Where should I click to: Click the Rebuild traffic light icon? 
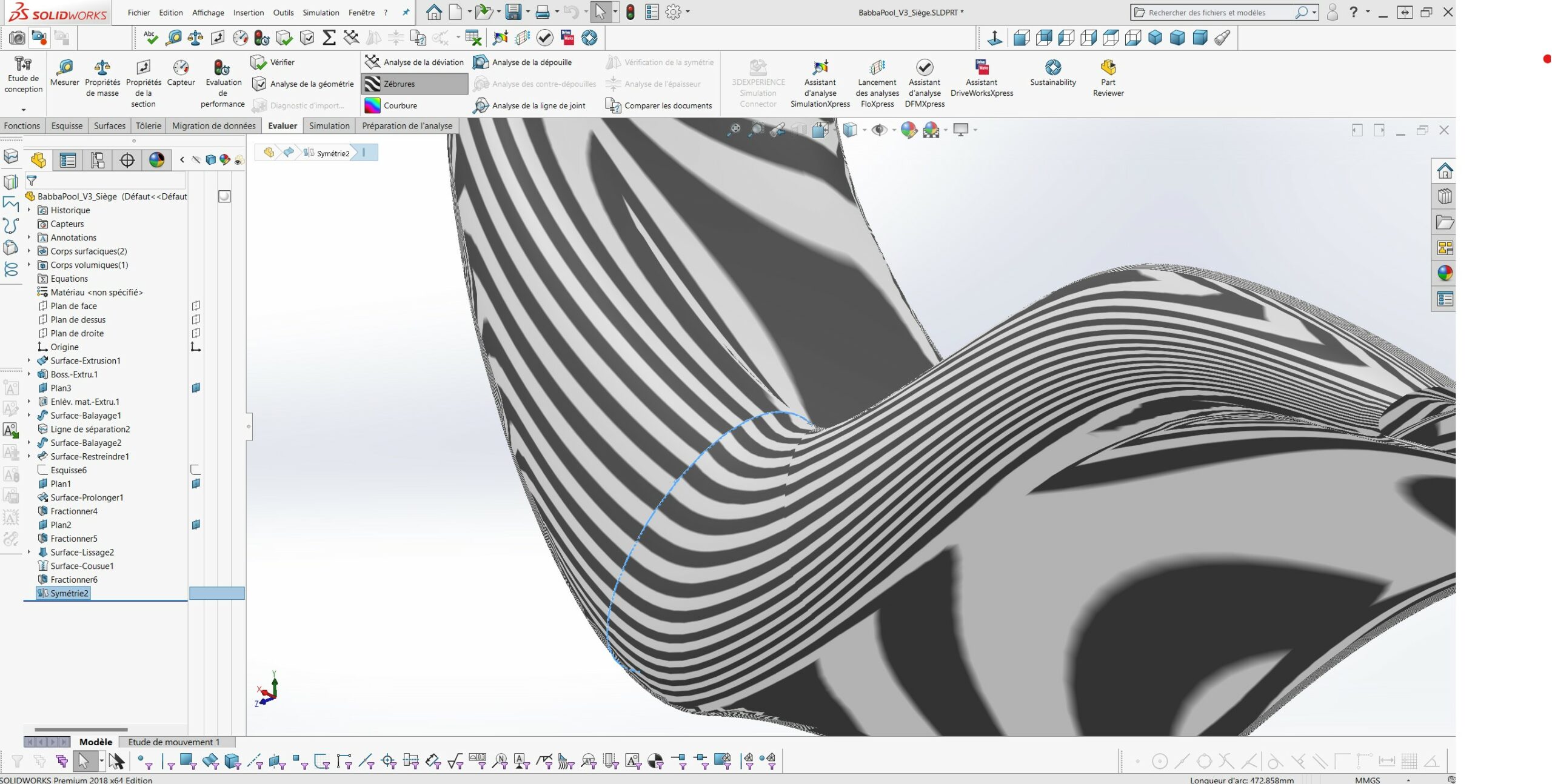point(630,12)
